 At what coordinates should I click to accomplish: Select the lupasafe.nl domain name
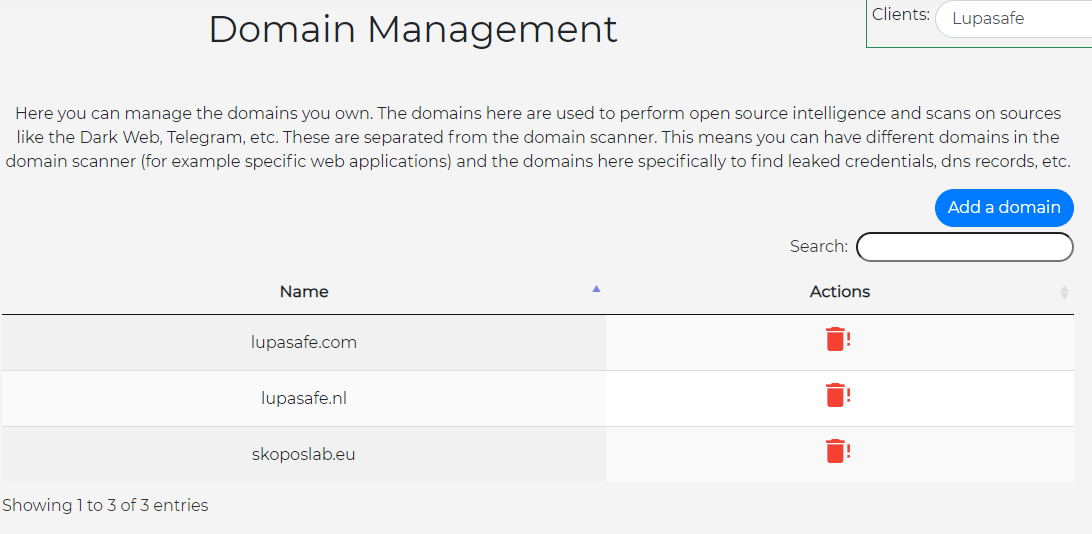tap(304, 398)
